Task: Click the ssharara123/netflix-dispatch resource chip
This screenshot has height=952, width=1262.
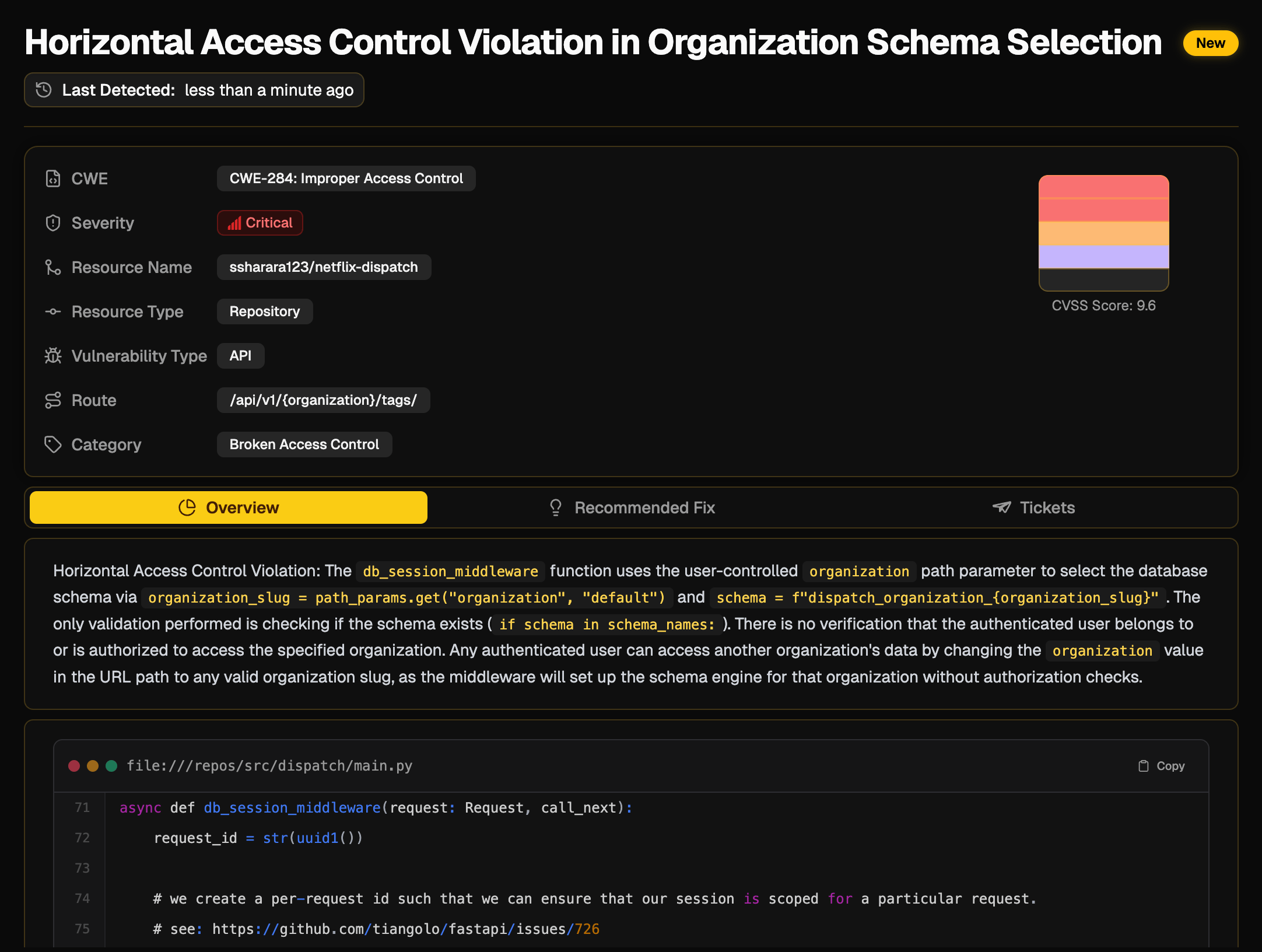Action: [x=324, y=267]
